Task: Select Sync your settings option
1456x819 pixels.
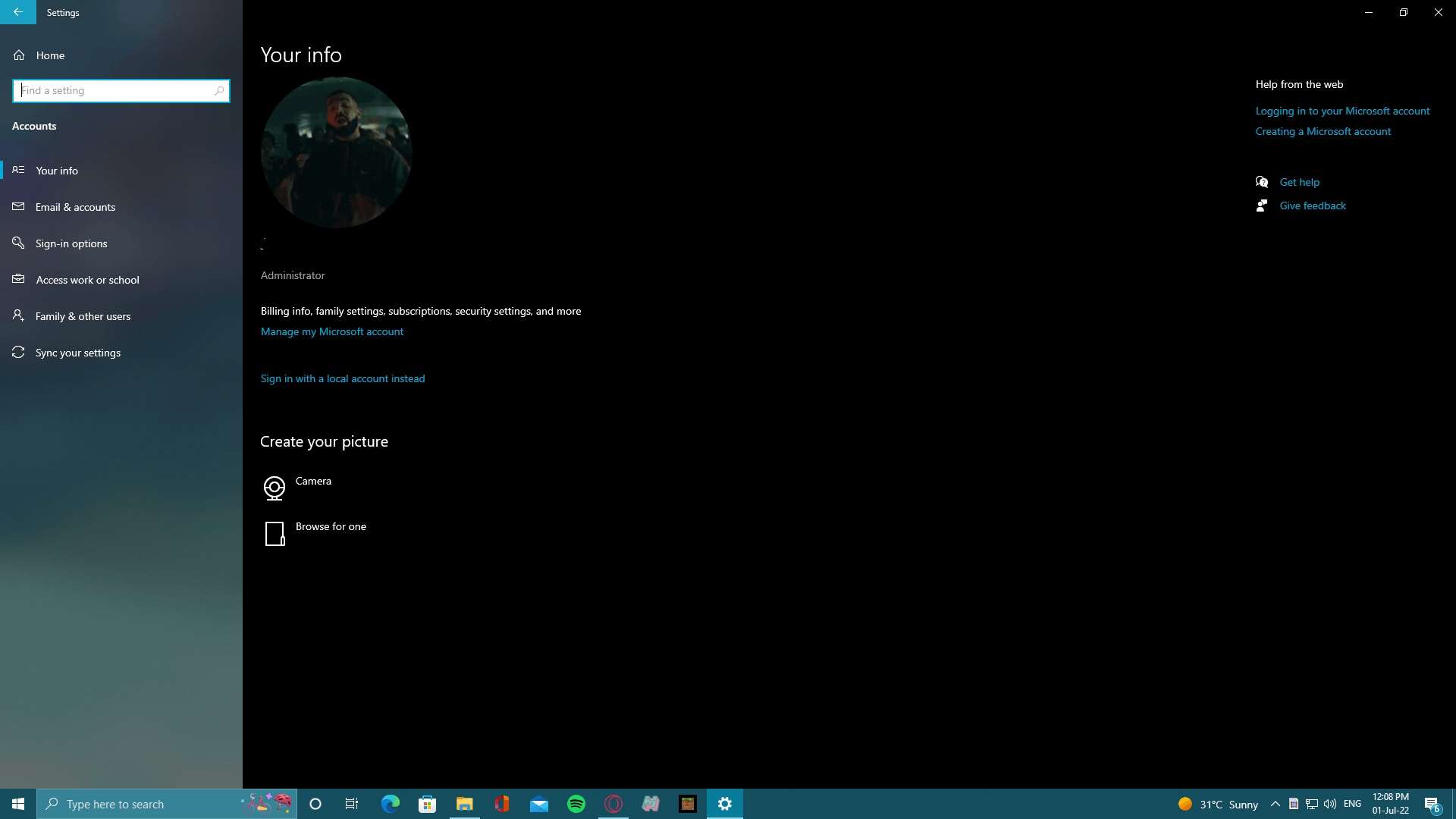Action: click(x=78, y=352)
